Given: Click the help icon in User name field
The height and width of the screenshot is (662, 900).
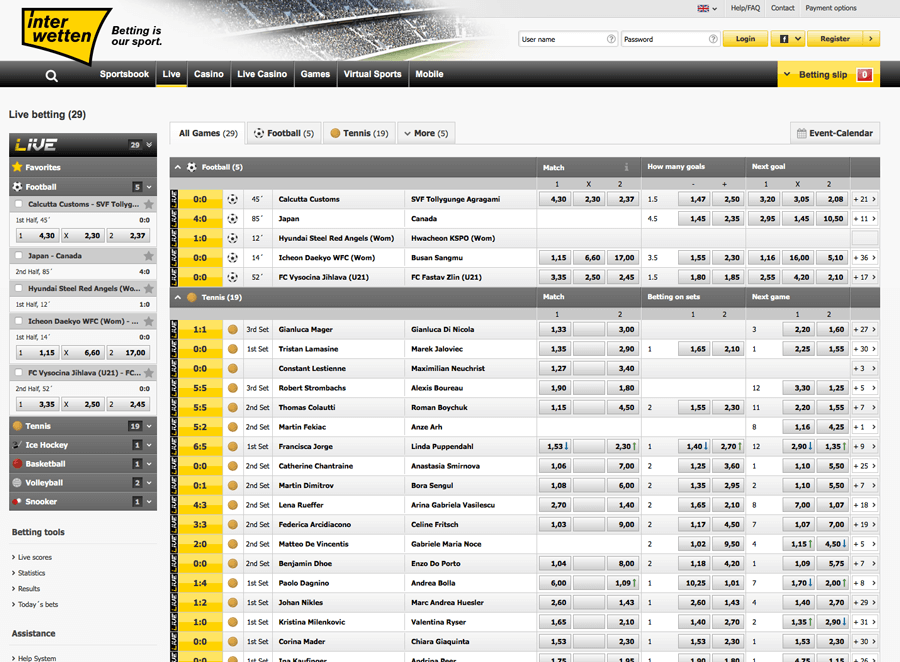Looking at the screenshot, I should pyautogui.click(x=611, y=39).
